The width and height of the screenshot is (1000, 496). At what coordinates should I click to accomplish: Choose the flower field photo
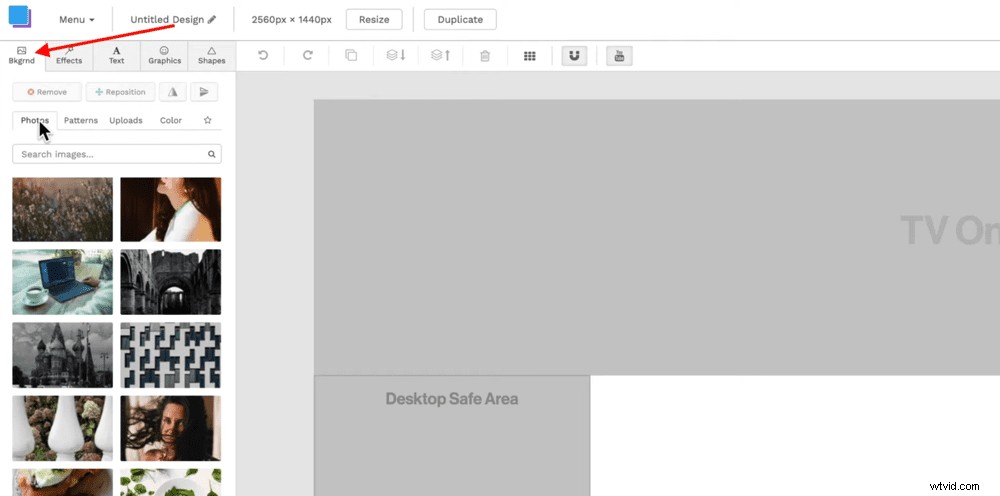pos(62,209)
